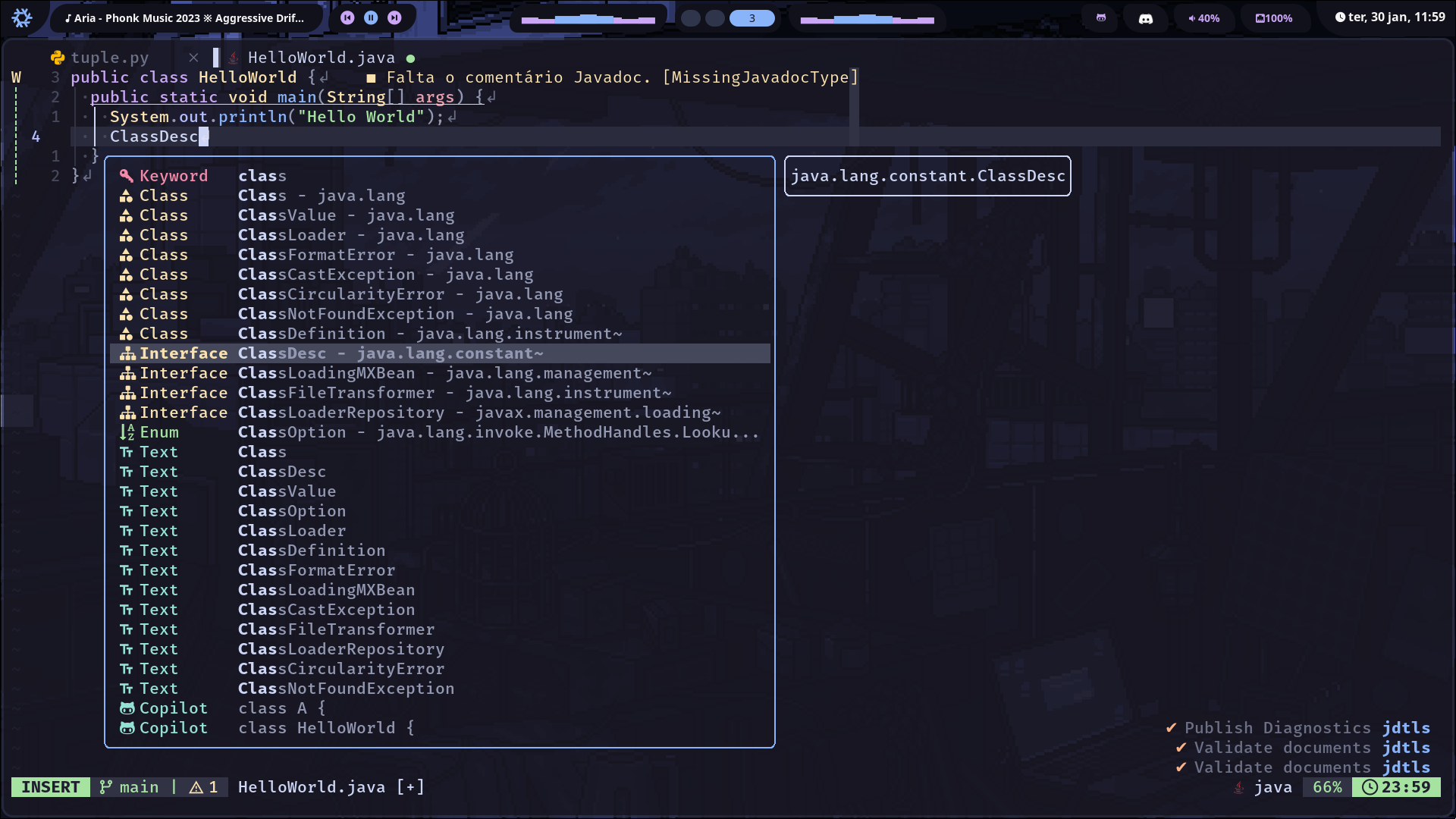Select the HelloWorld.java tab
1456x819 pixels.
pyautogui.click(x=321, y=58)
